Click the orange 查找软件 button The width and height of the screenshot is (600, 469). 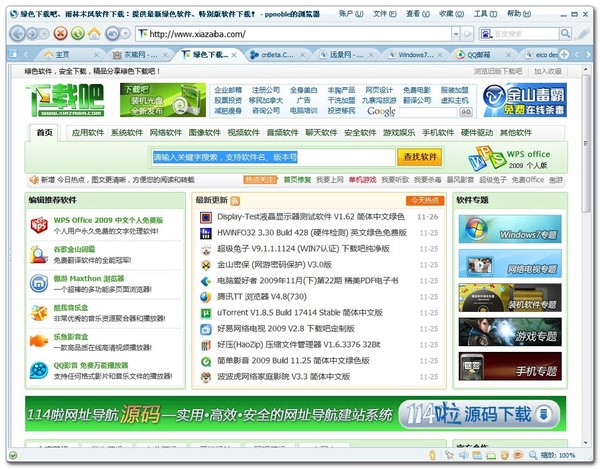coord(420,157)
